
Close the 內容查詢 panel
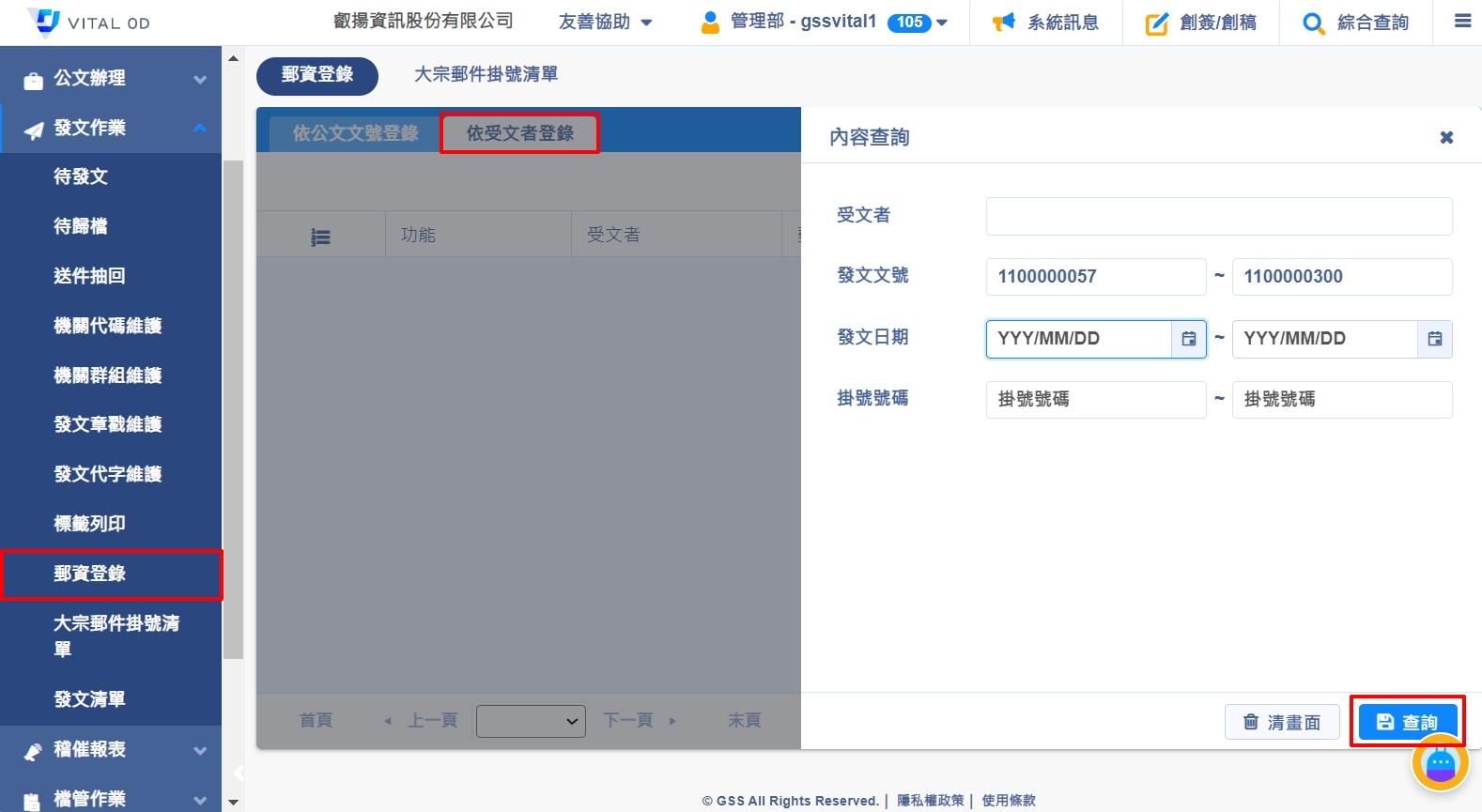point(1446,138)
